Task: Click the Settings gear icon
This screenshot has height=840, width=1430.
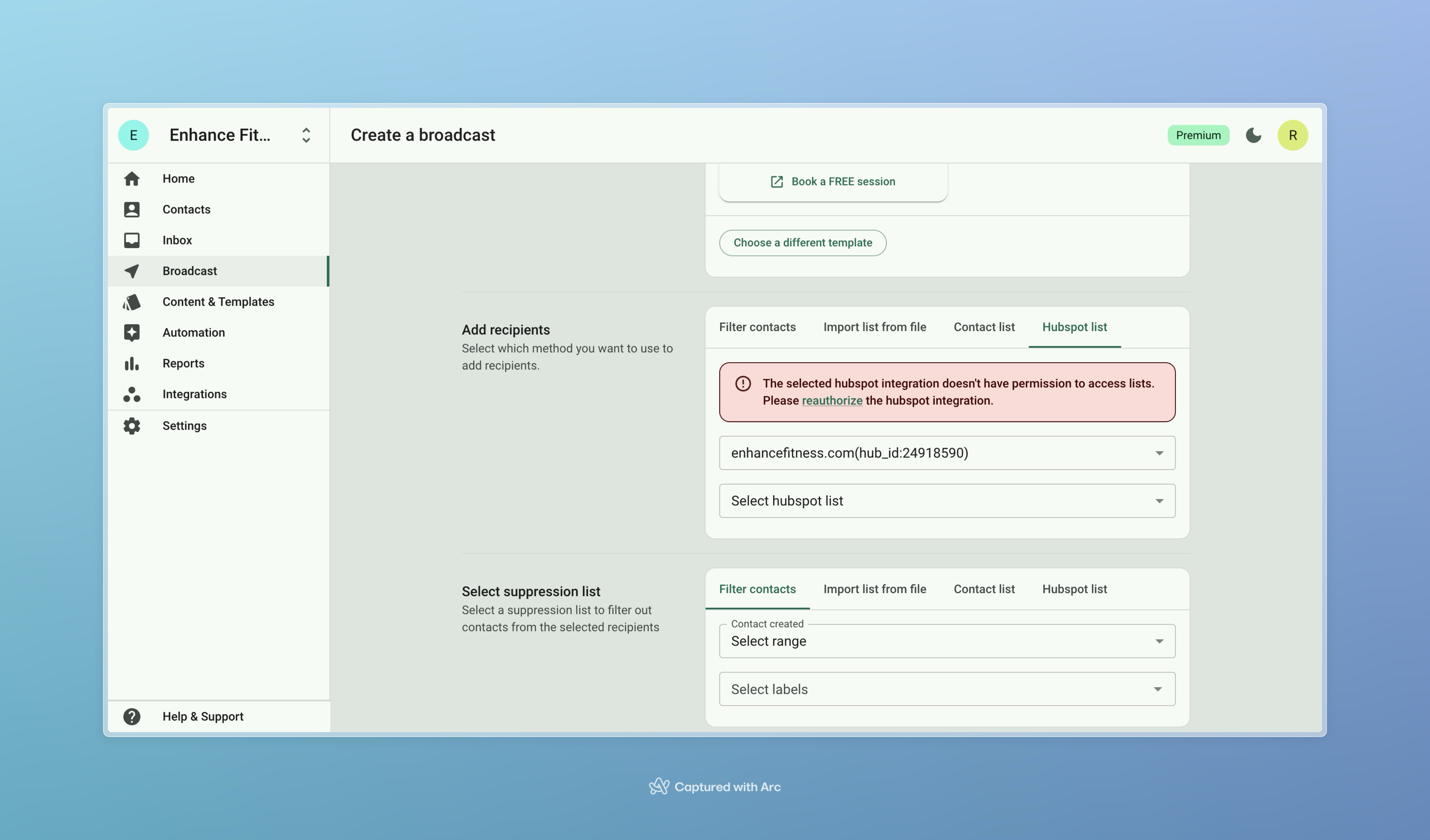Action: coord(132,426)
